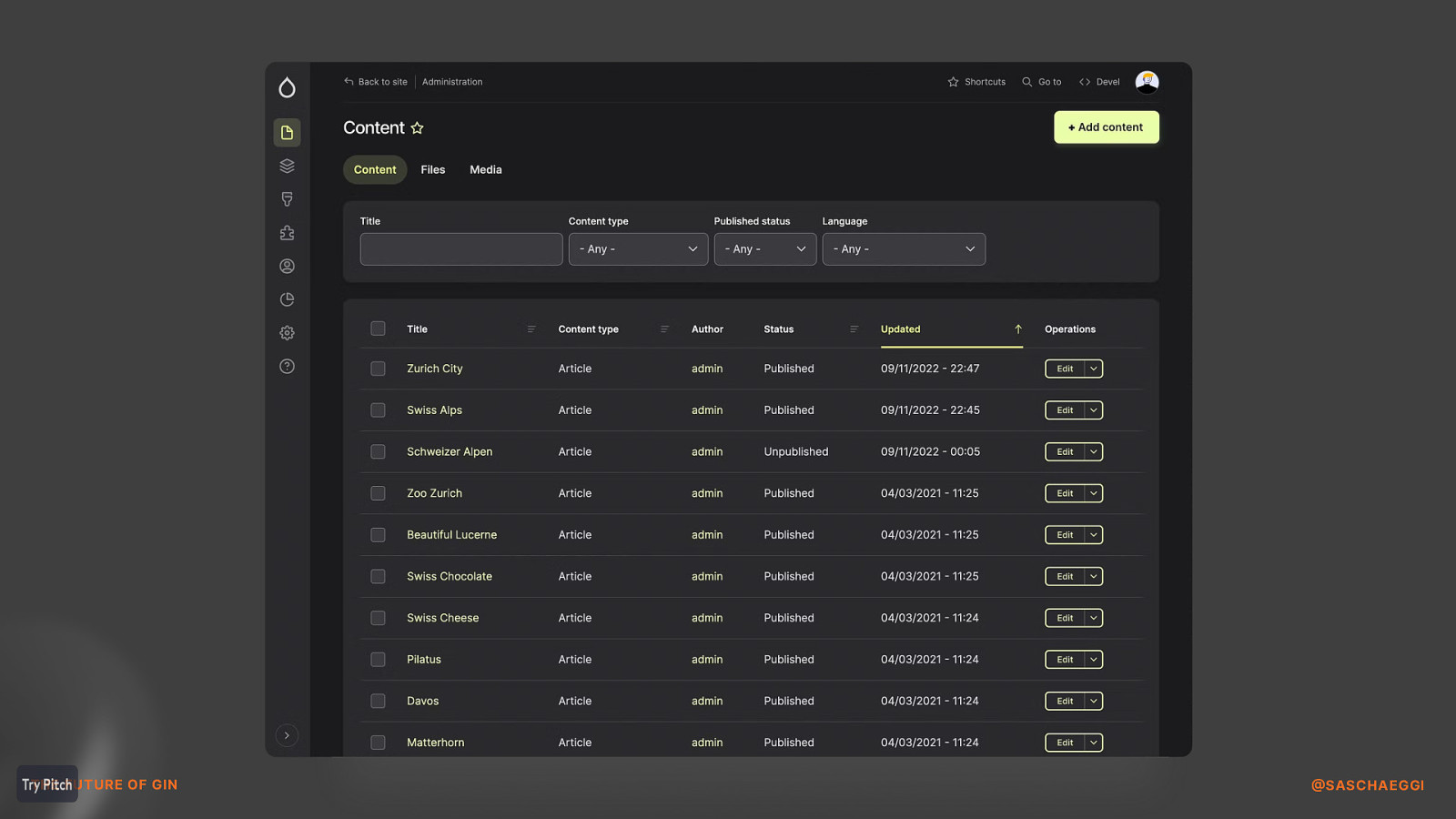Expand operations dropdown for Schweizer Alpen
The height and width of the screenshot is (819, 1456).
coord(1094,451)
